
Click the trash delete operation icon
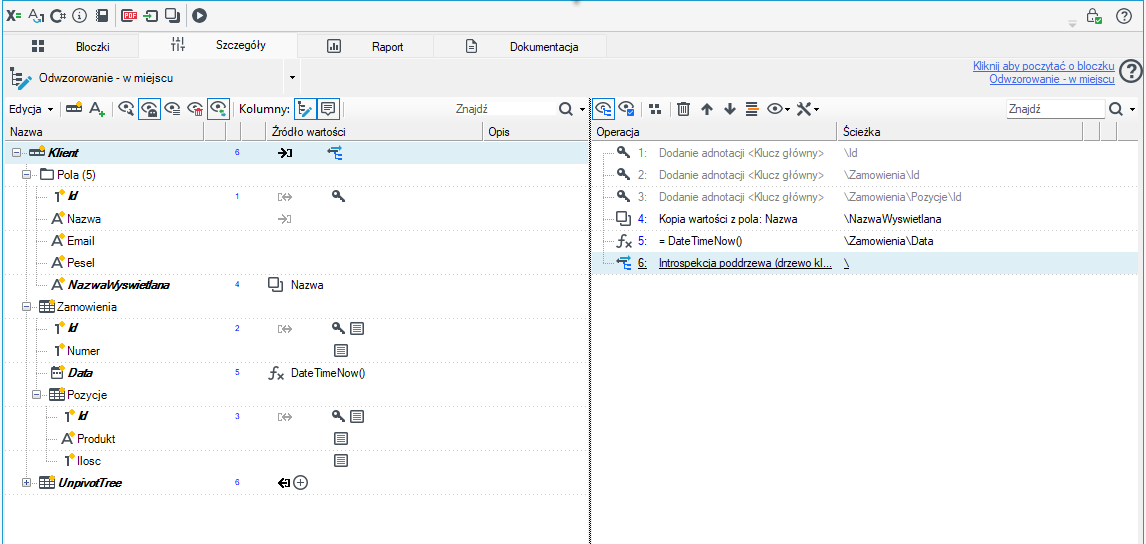coord(683,109)
